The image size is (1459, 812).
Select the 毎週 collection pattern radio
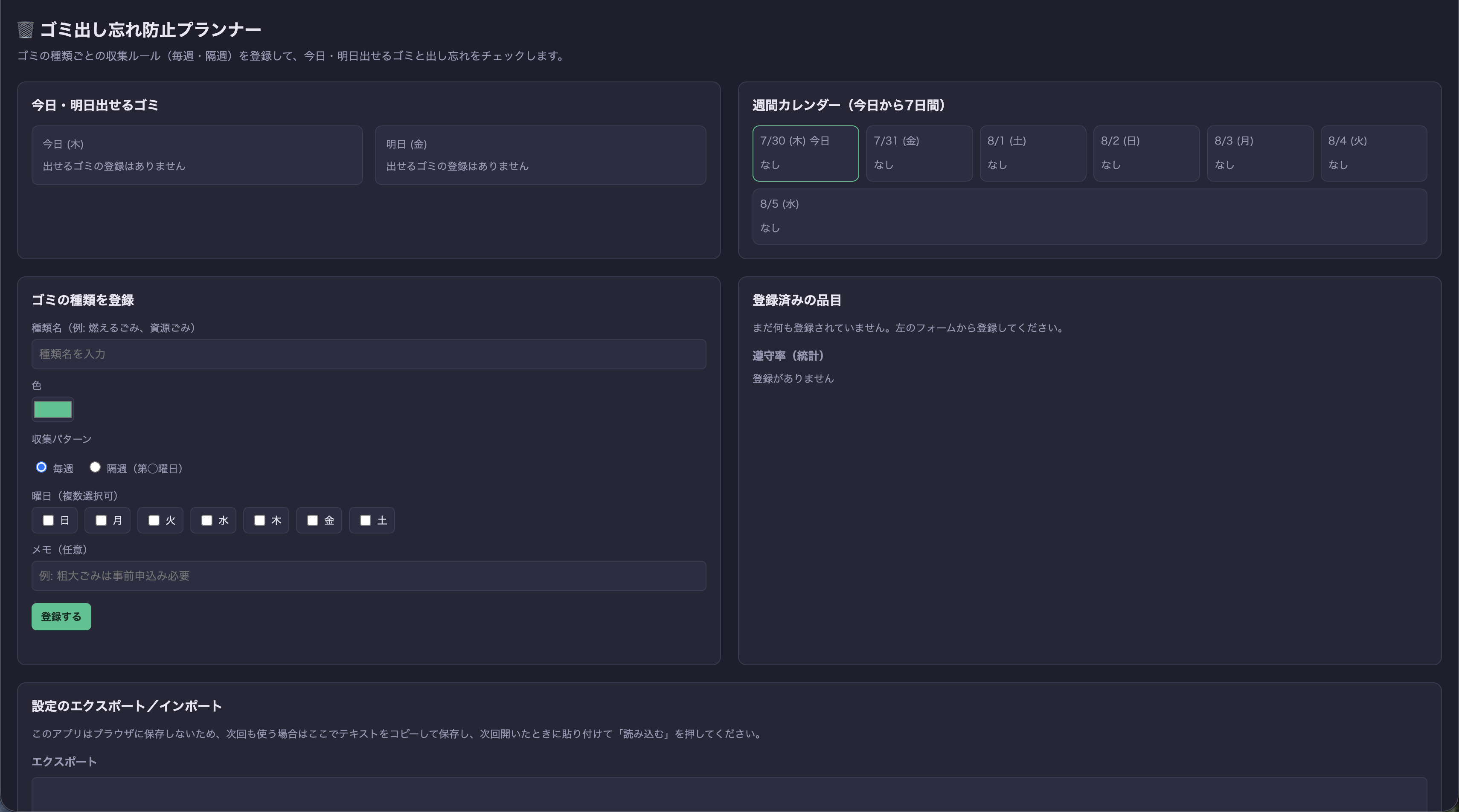[41, 467]
